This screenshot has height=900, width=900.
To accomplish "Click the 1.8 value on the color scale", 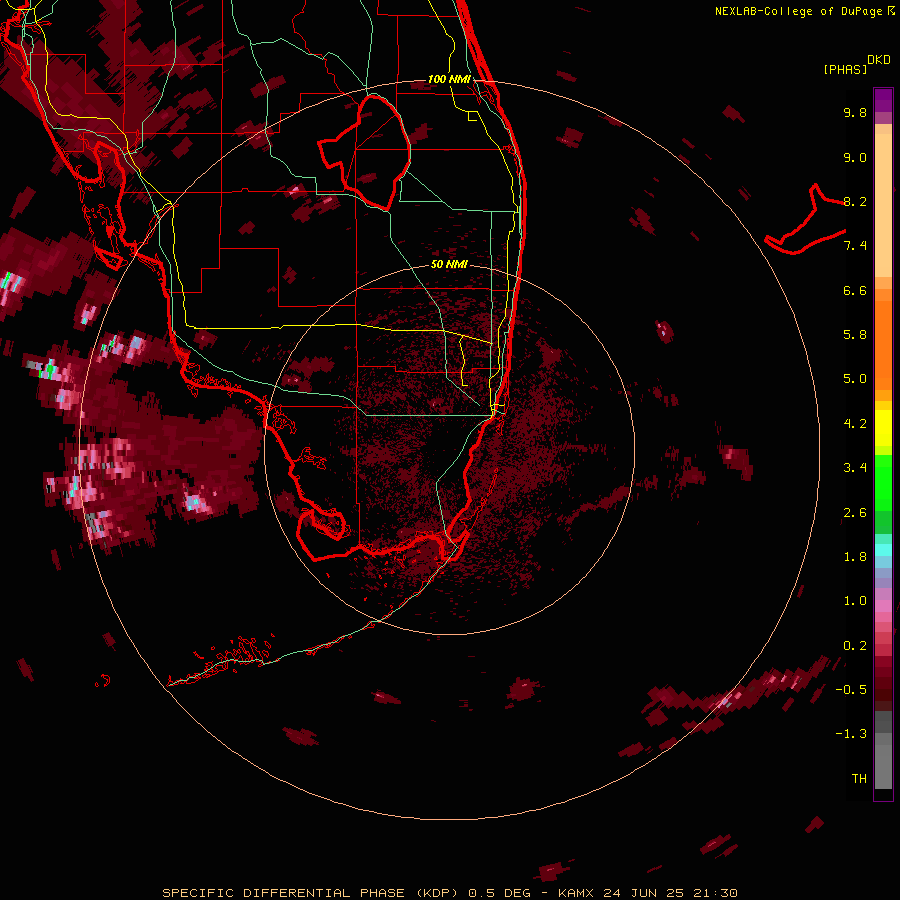I will click(855, 557).
